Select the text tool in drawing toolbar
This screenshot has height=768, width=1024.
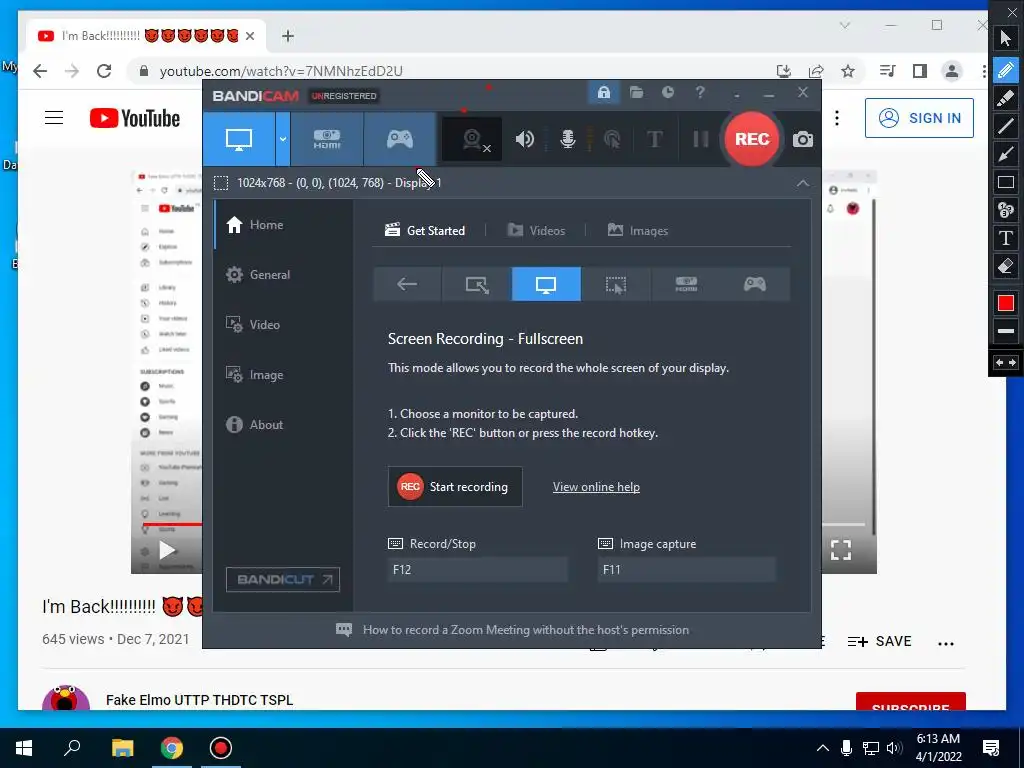1006,238
